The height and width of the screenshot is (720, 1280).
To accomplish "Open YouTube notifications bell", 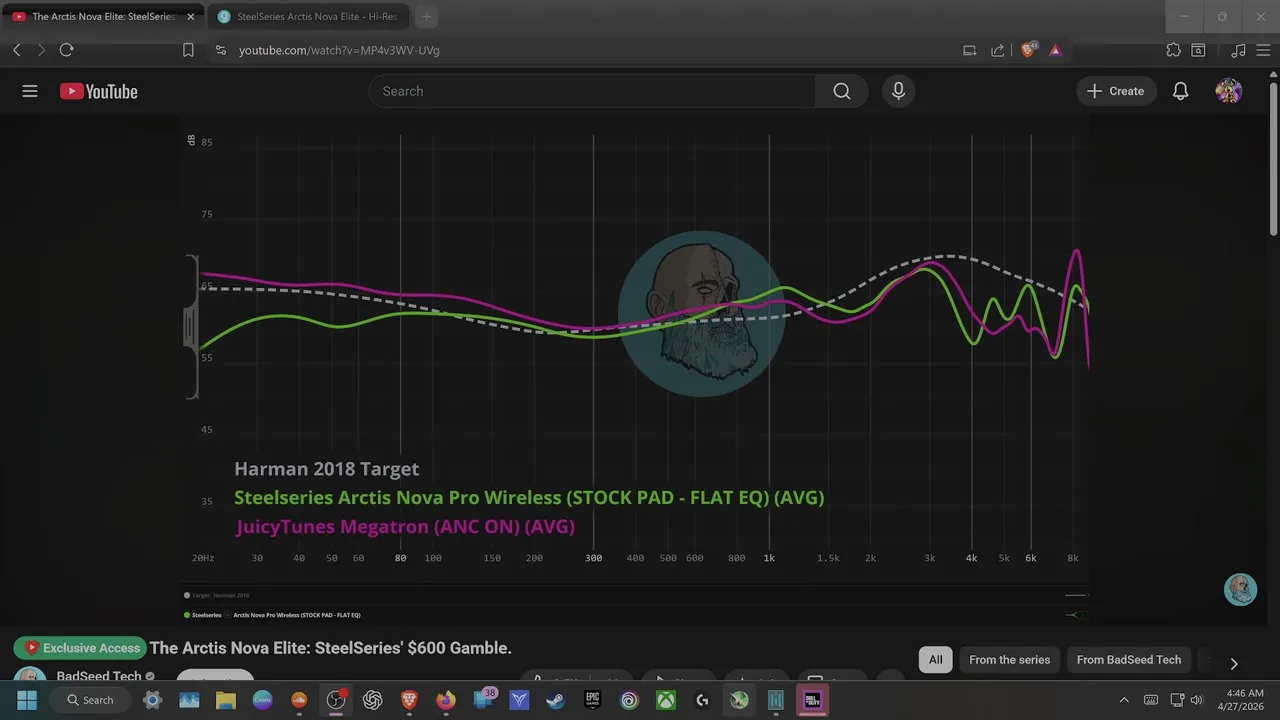I will click(1181, 91).
